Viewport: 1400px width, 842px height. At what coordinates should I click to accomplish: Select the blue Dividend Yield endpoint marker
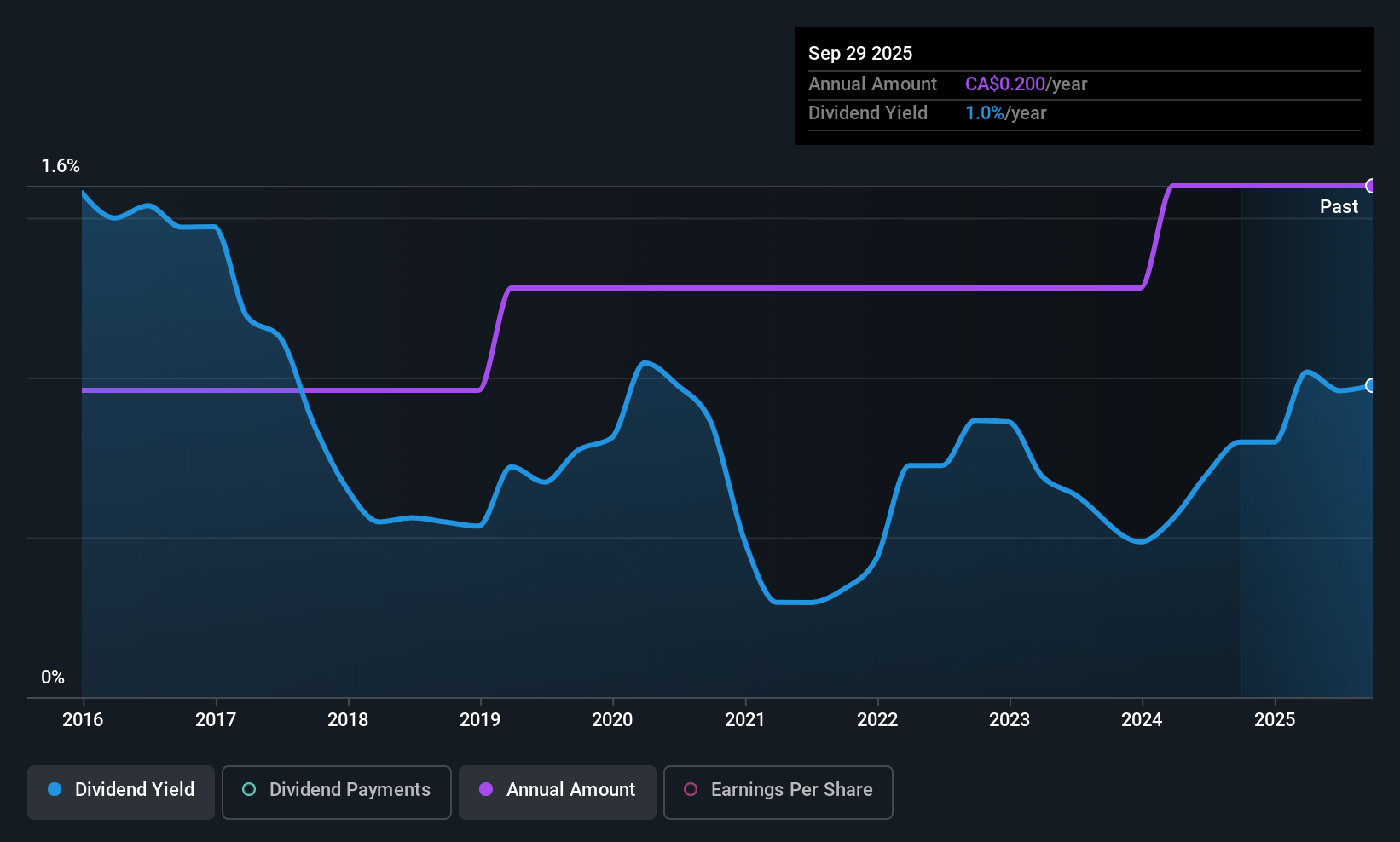[x=1371, y=385]
